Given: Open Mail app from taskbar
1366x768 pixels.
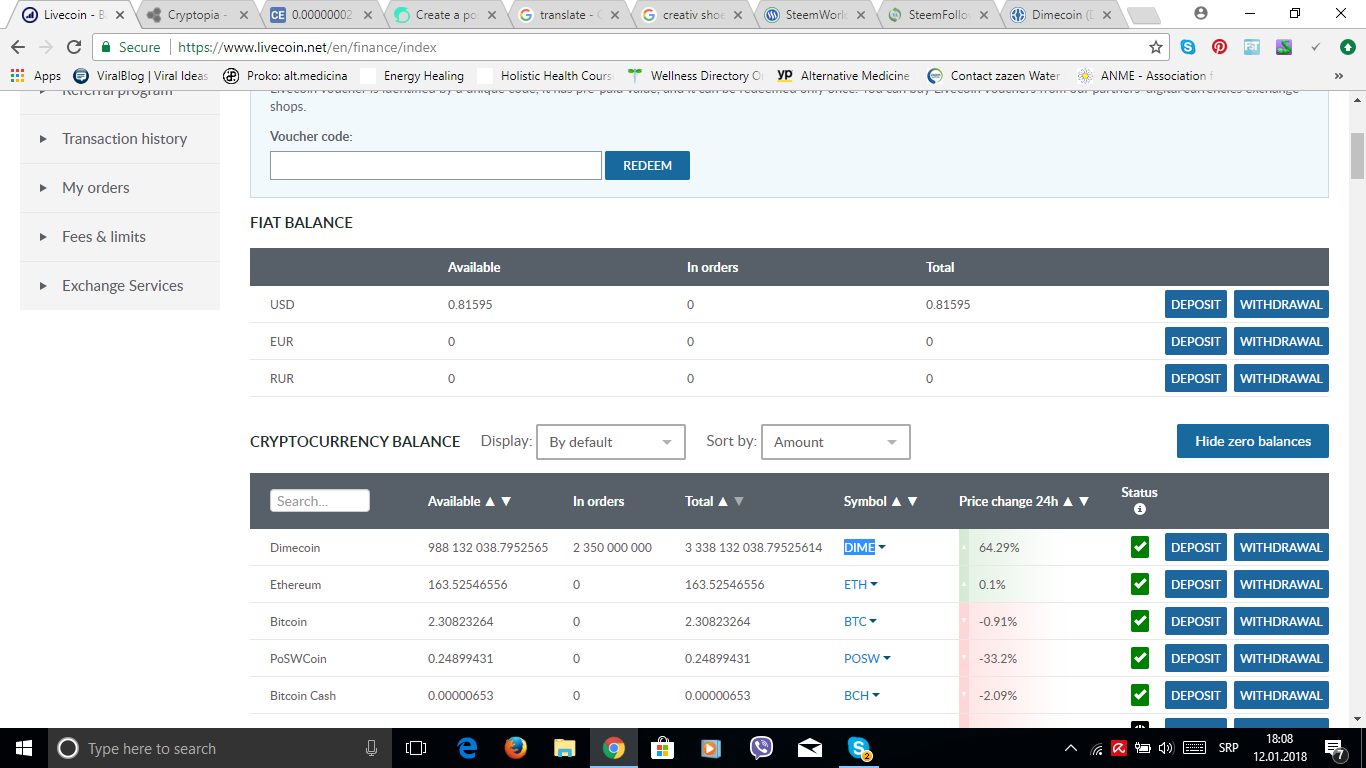Looking at the screenshot, I should [810, 748].
